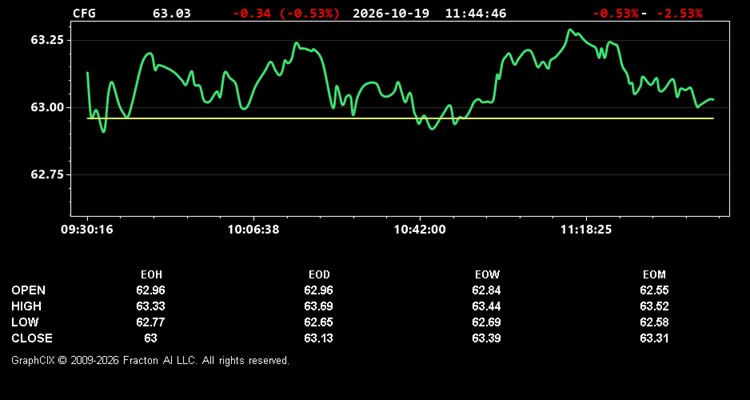Click the date 2026-10-19
Viewport: 750px width, 400px height.
[x=391, y=13]
